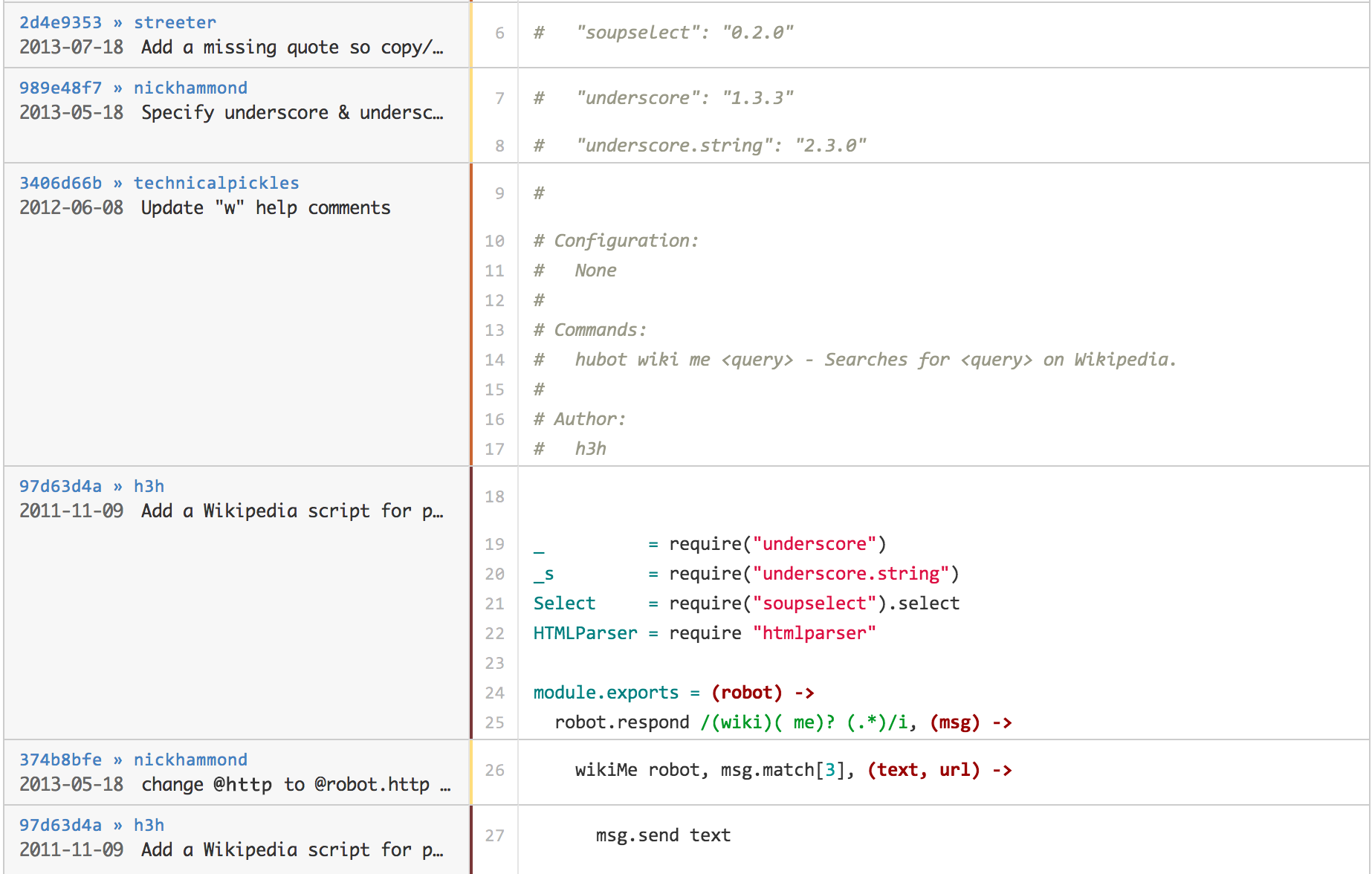Open commit 3406d66b link
The width and height of the screenshot is (1372, 874).
(x=60, y=183)
